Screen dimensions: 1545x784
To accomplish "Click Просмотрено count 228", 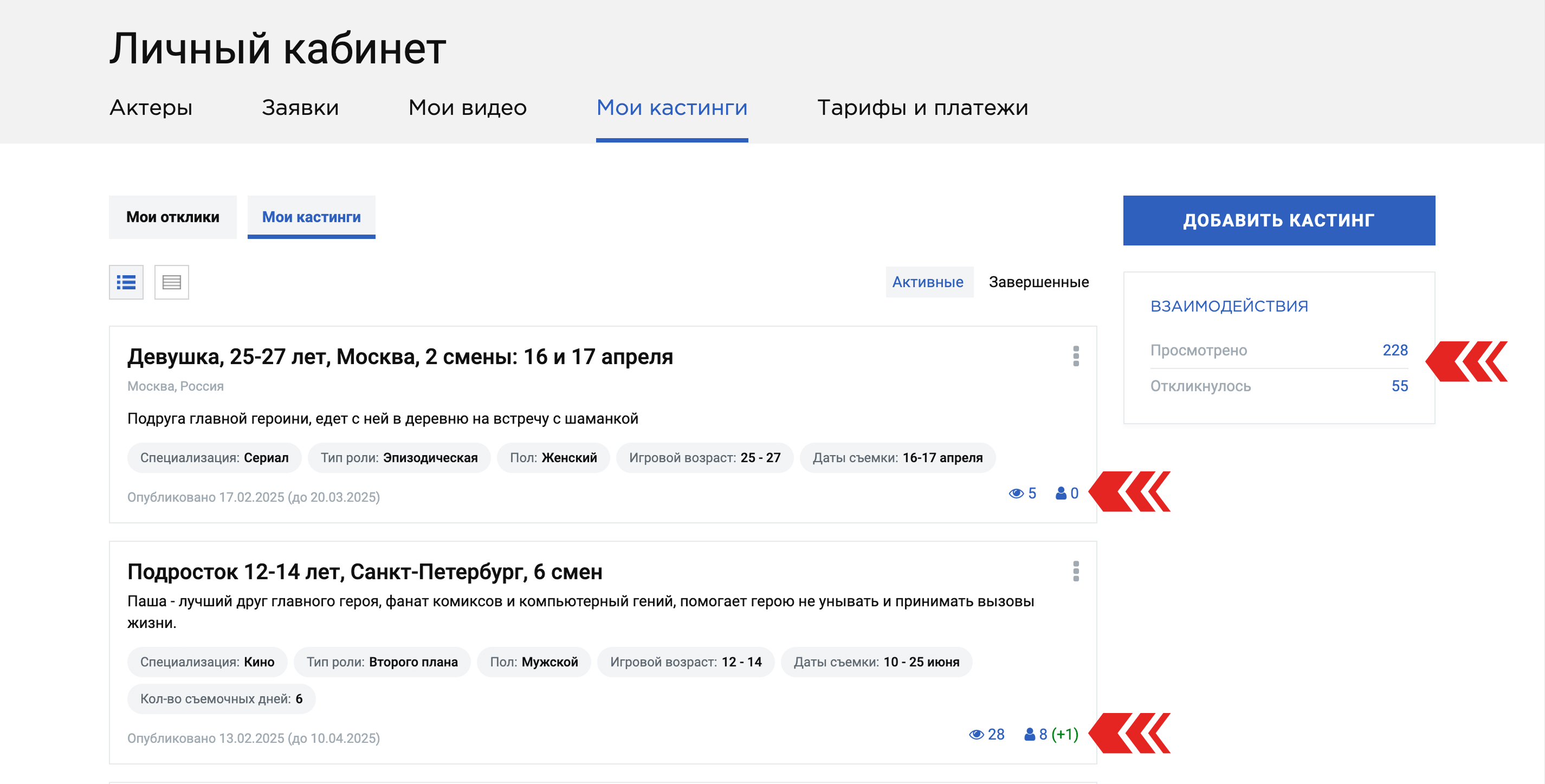I will pyautogui.click(x=1394, y=351).
